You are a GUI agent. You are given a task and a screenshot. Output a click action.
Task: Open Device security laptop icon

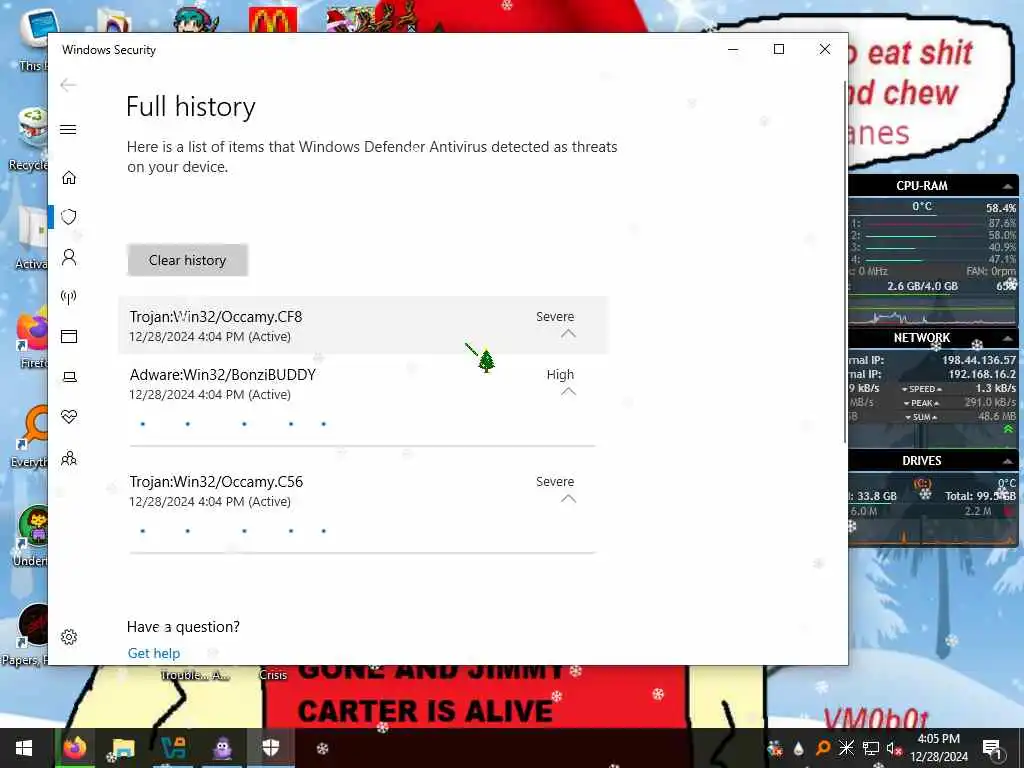69,377
